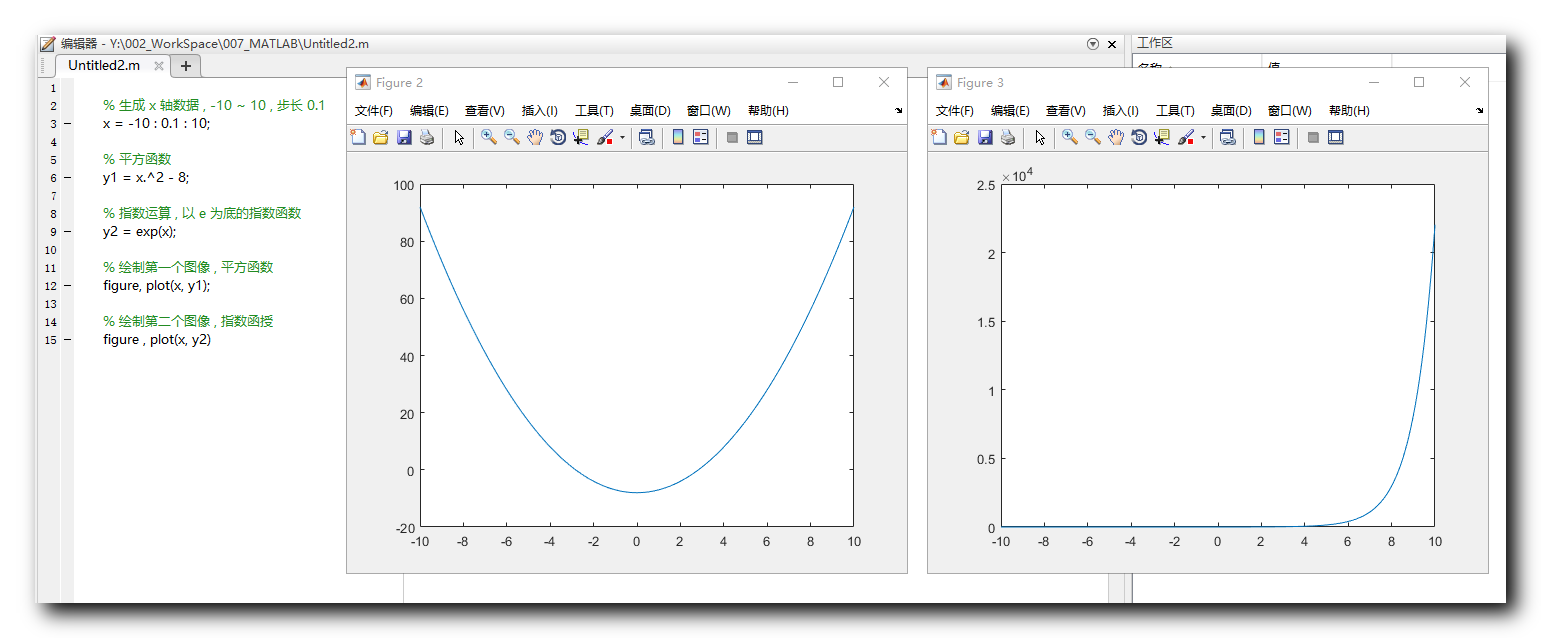Click Brush data tool in Figure 2
This screenshot has width=1541, height=638.
(x=605, y=137)
